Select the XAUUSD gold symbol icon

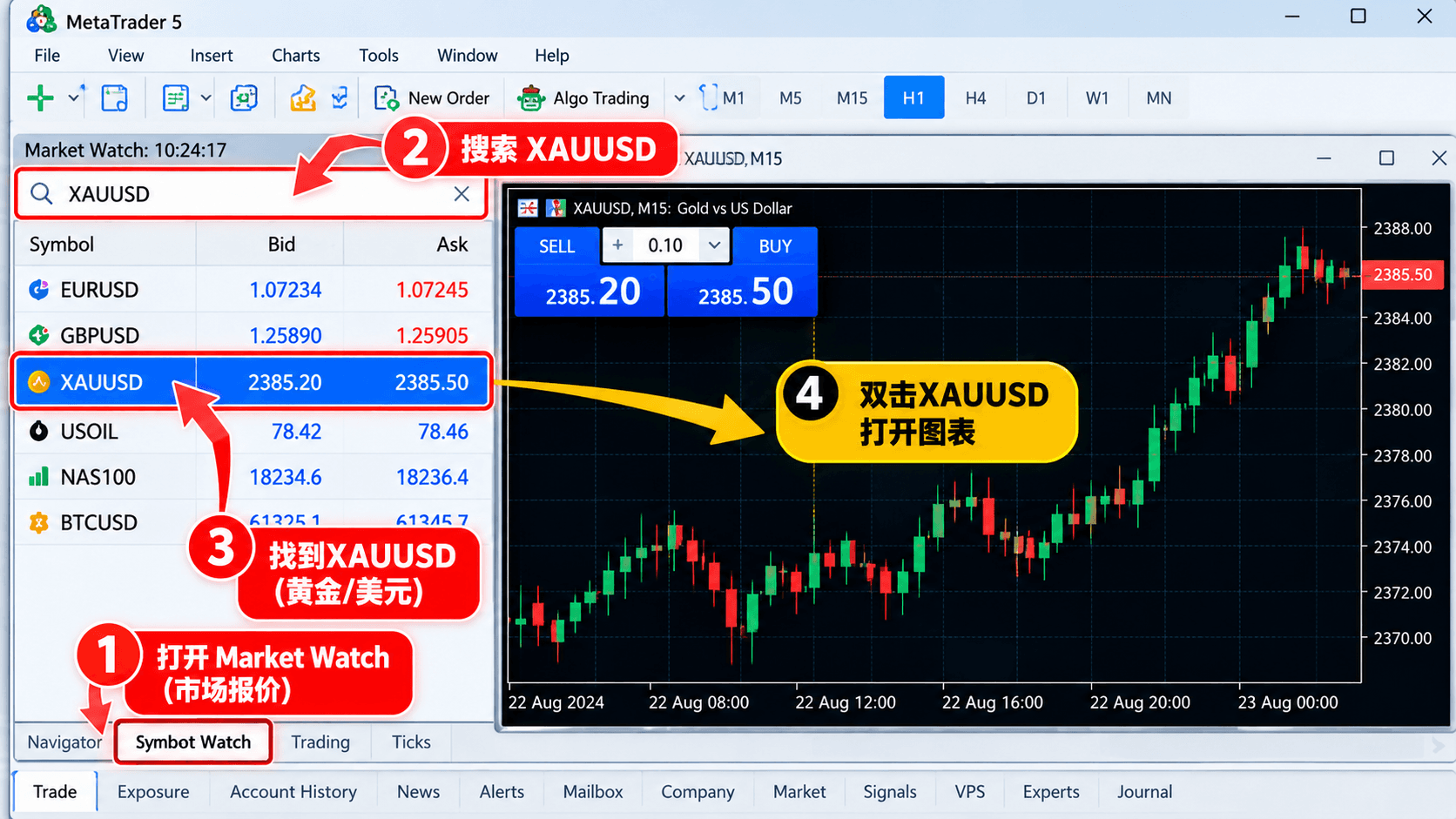coord(38,382)
